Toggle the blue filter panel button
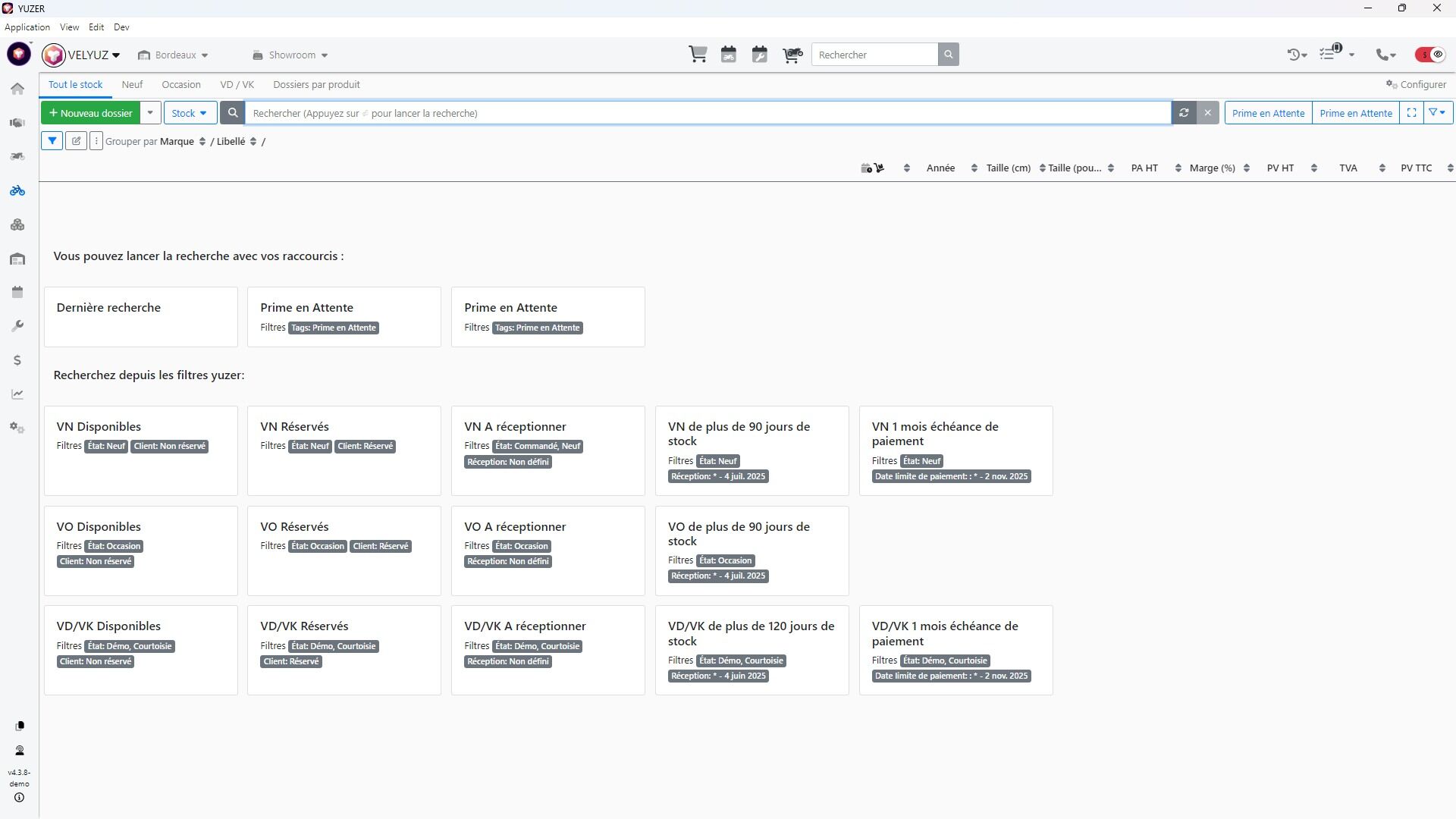This screenshot has height=819, width=1456. 52,141
